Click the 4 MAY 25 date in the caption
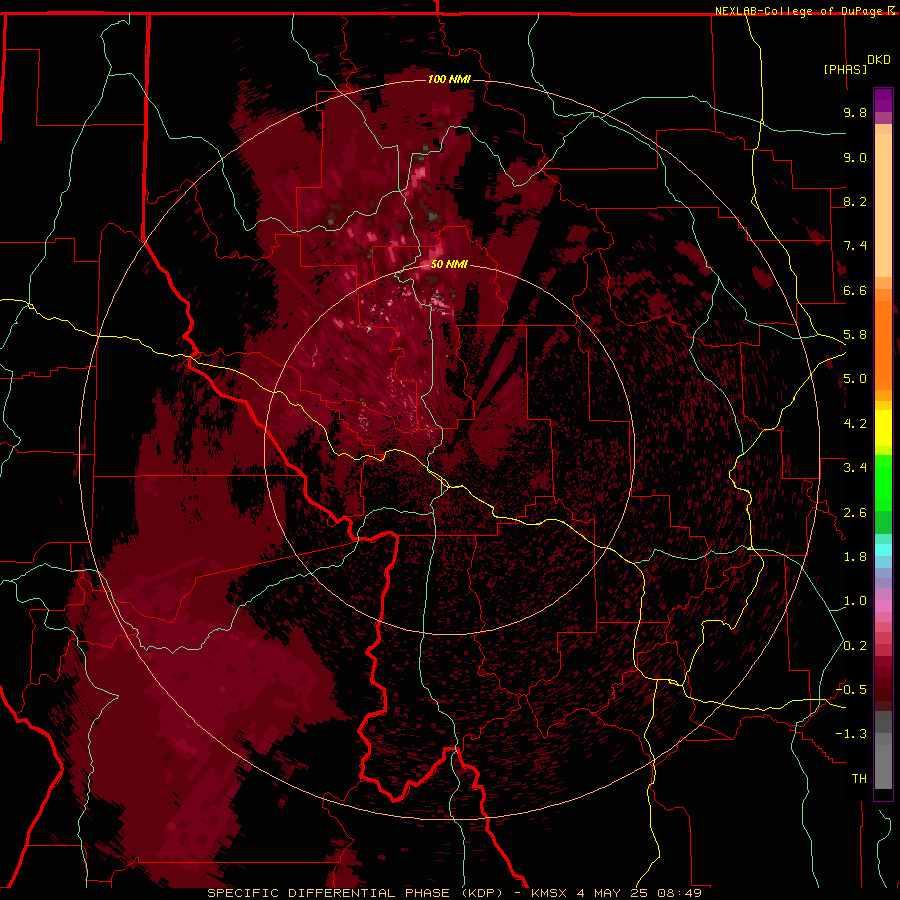This screenshot has width=900, height=900. click(612, 893)
